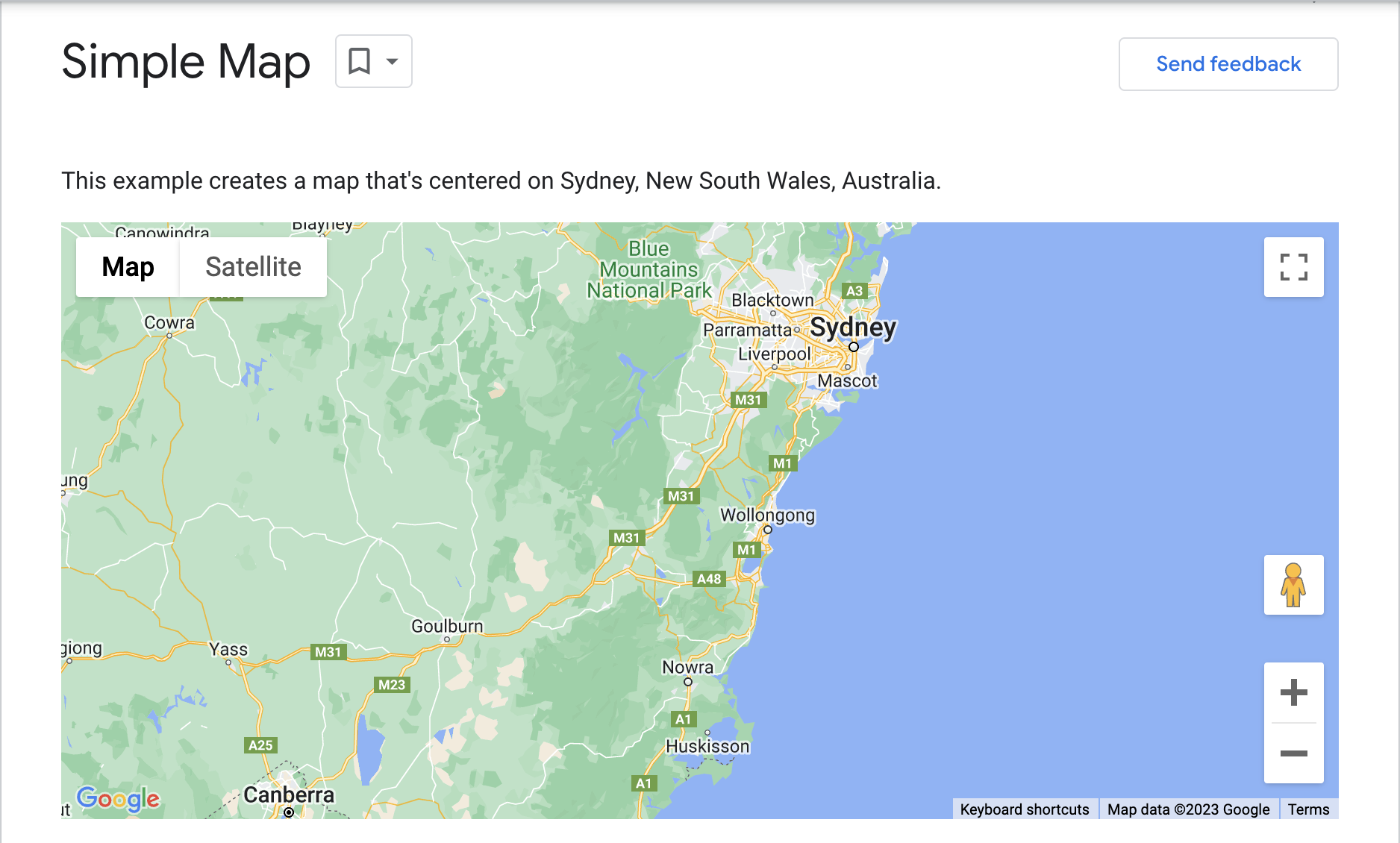
Task: Click the fullscreen toggle icon on map
Action: (x=1293, y=267)
